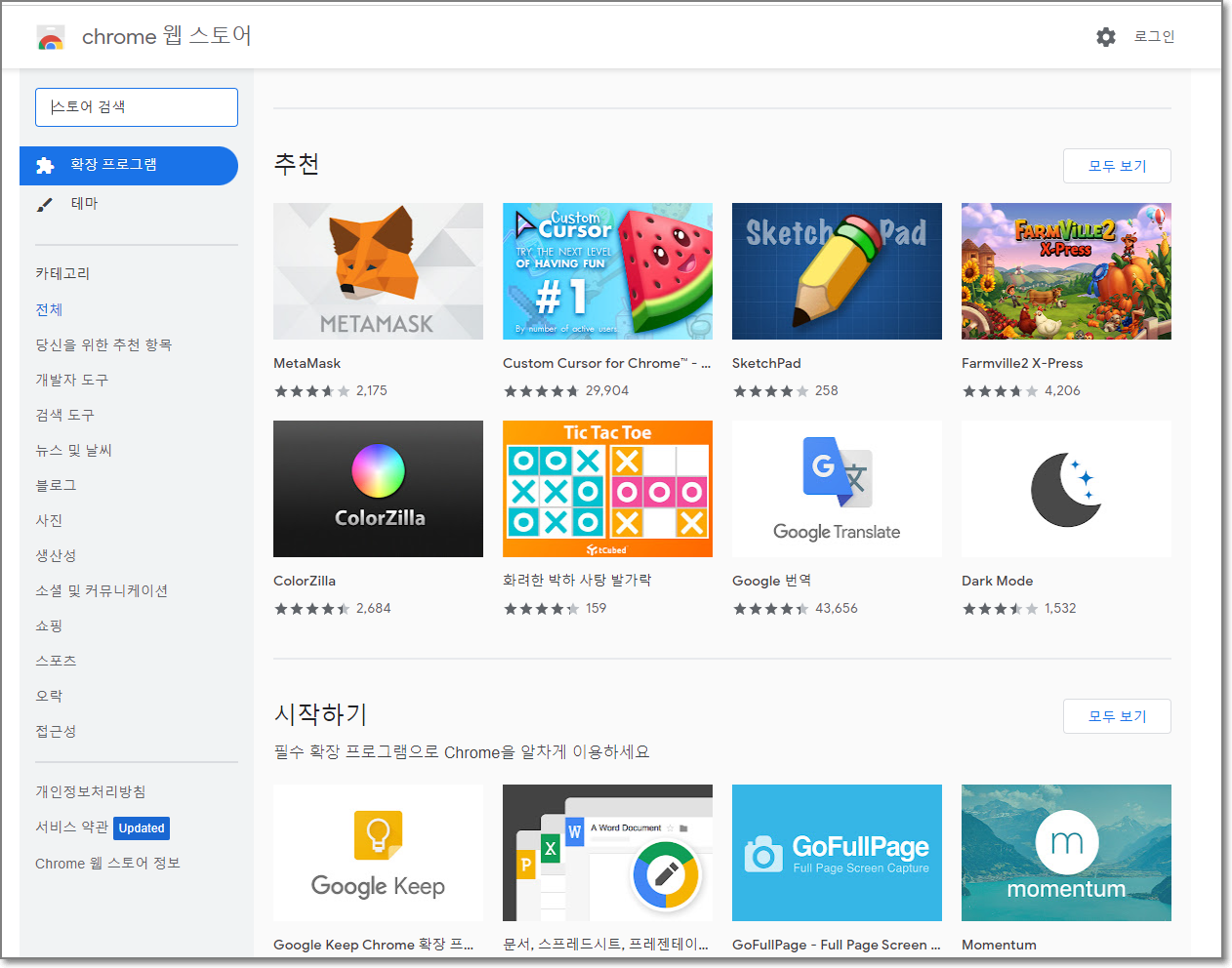1232x968 pixels.
Task: Open the settings gear icon
Action: (1106, 37)
